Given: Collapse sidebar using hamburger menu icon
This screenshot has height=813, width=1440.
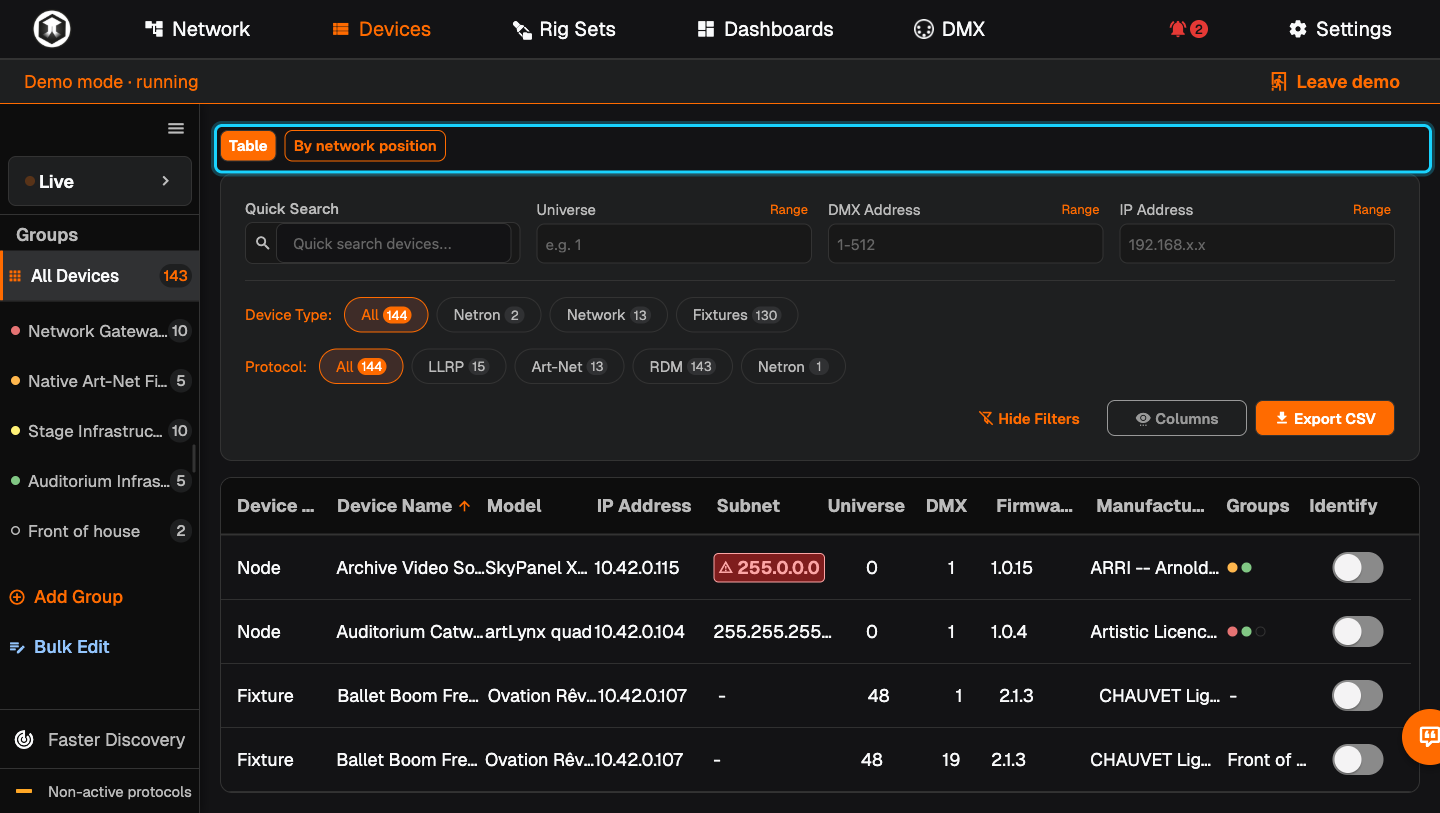Looking at the screenshot, I should 176,128.
